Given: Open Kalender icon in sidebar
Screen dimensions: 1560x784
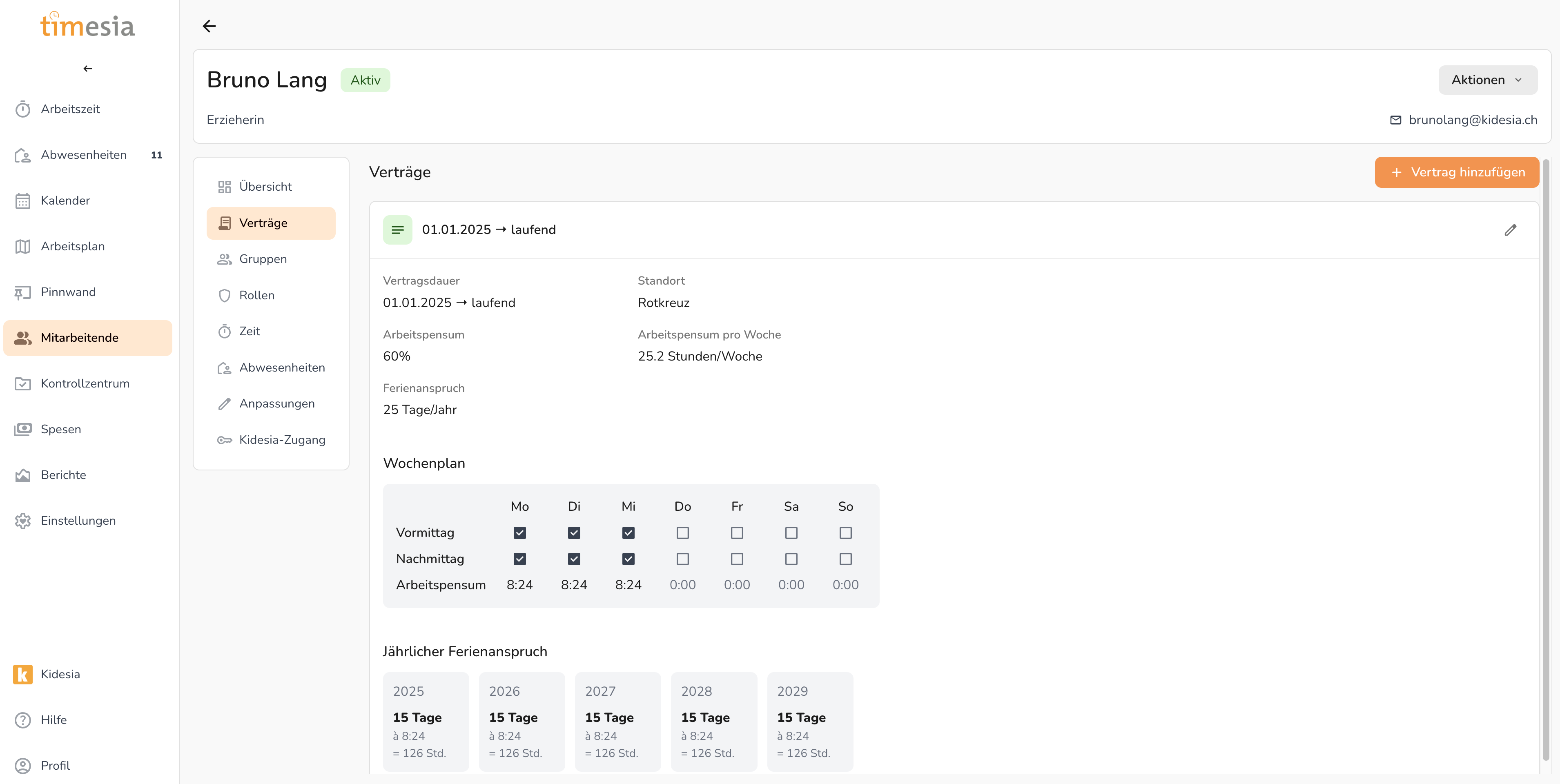Looking at the screenshot, I should point(22,201).
